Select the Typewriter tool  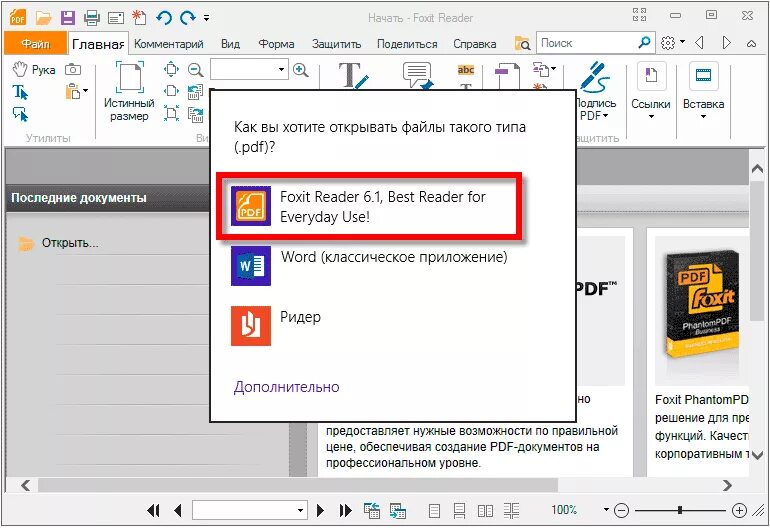click(x=353, y=75)
